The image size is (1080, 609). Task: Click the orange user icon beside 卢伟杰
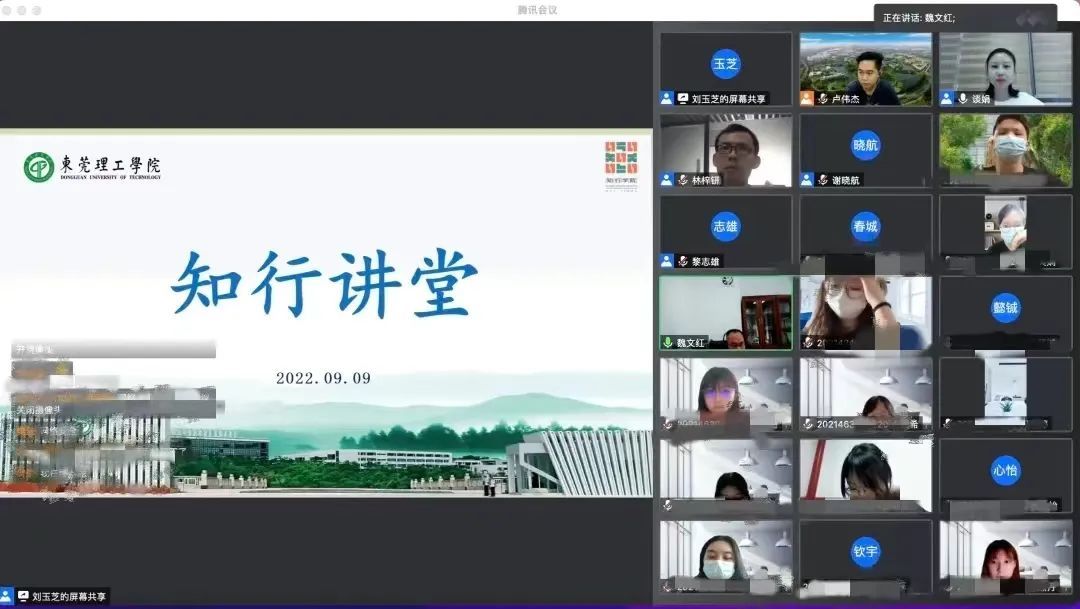pos(807,99)
